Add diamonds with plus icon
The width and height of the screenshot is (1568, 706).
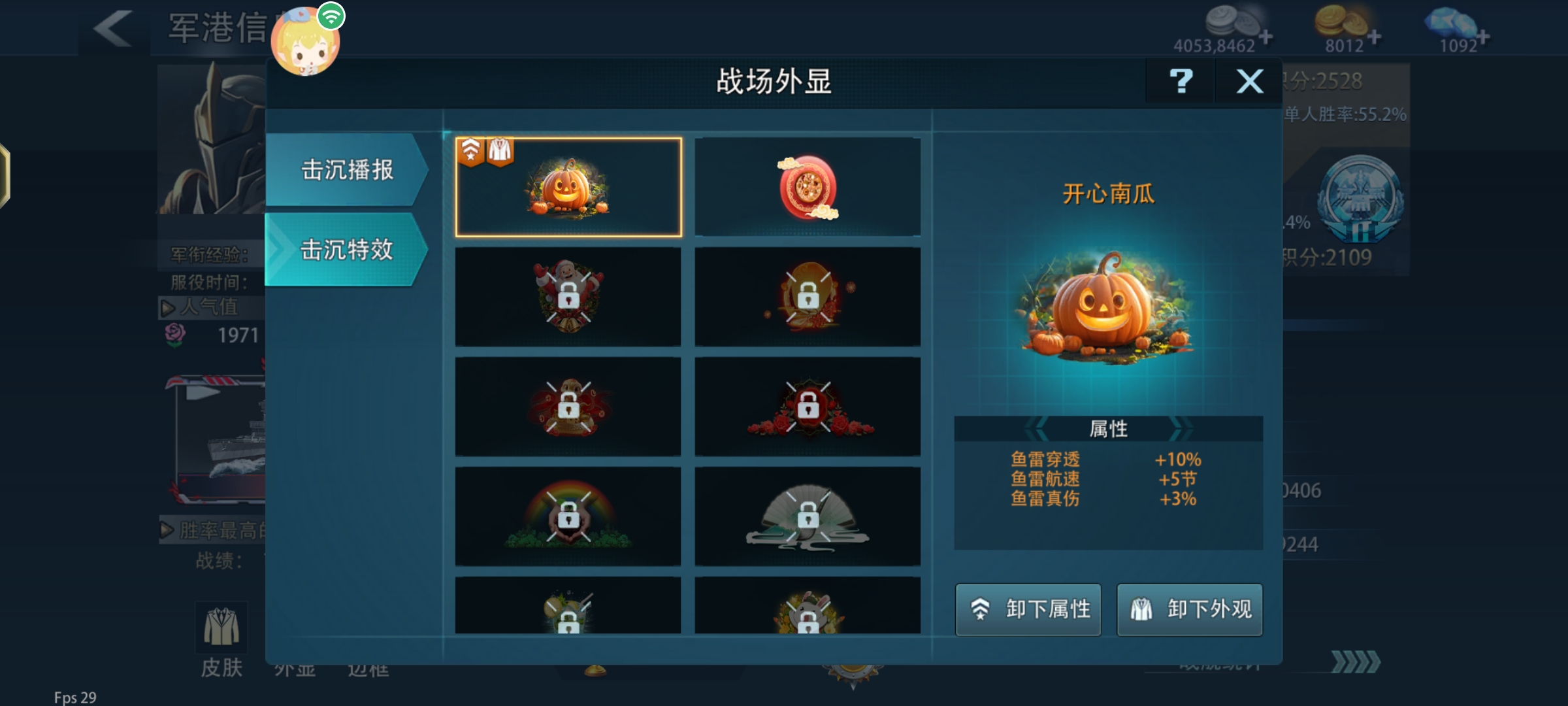1484,37
